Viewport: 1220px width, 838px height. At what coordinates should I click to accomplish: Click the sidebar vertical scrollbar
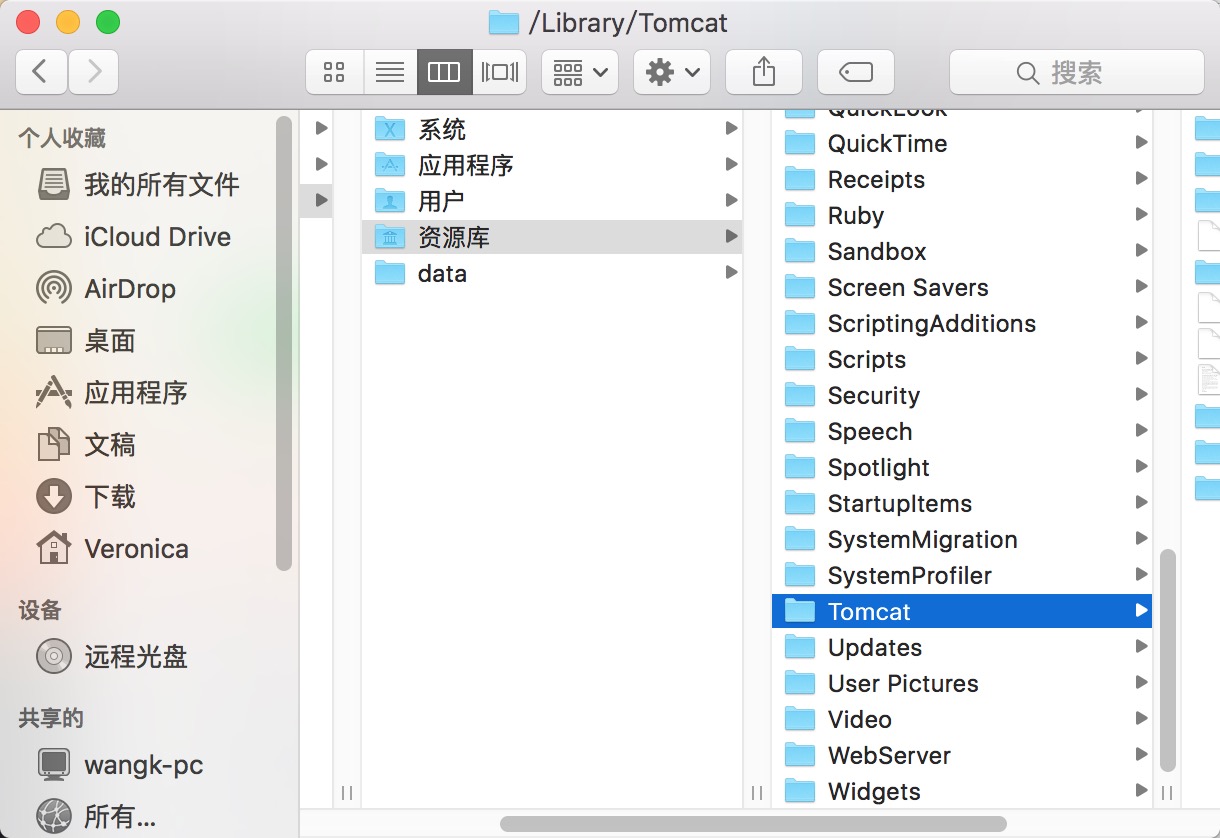tap(283, 343)
